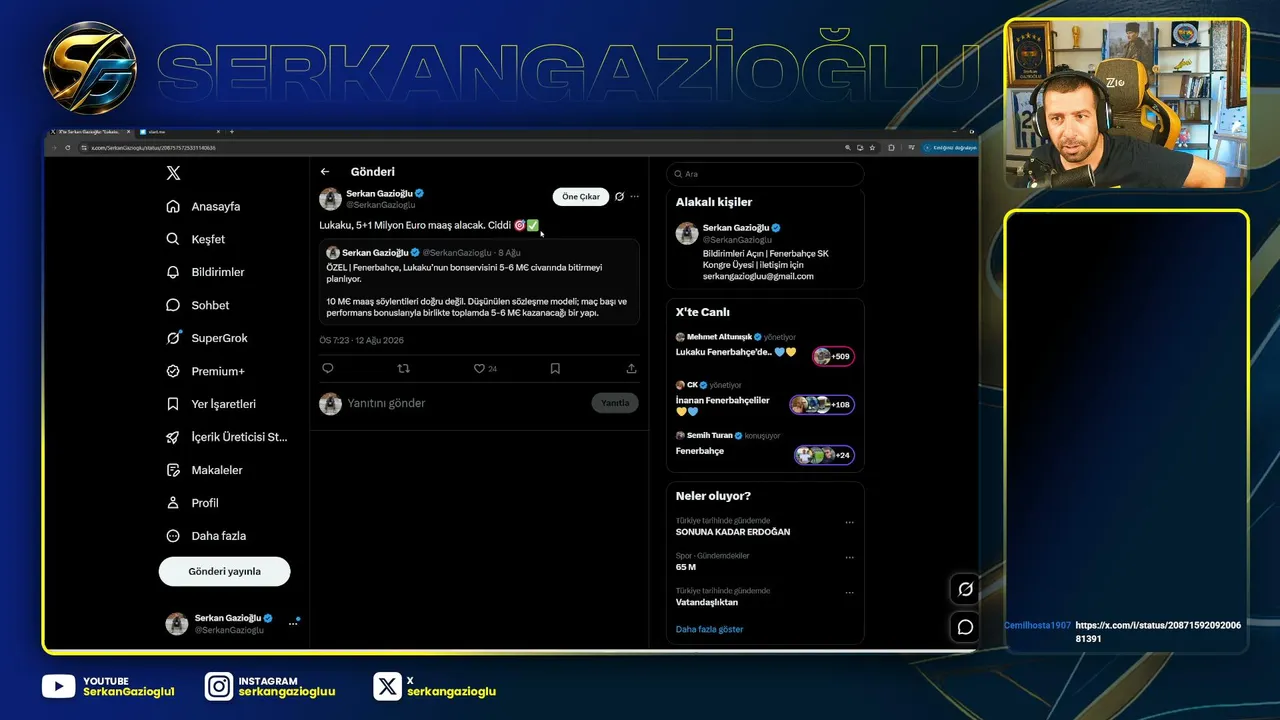Click the webcam feed thumbnail
Screen dimensions: 1280x720
[x=1126, y=104]
